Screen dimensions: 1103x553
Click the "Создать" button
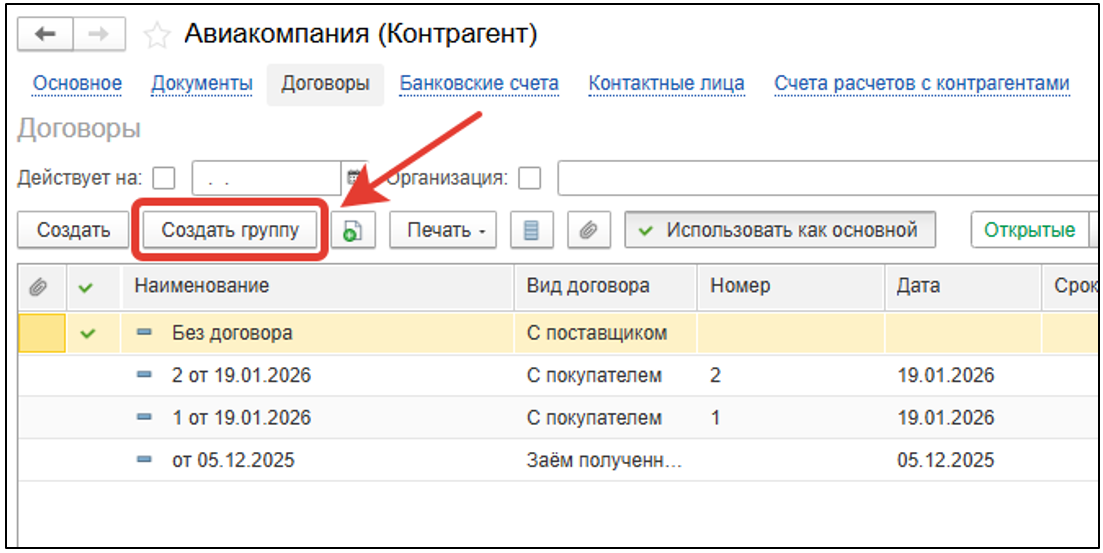click(x=73, y=230)
